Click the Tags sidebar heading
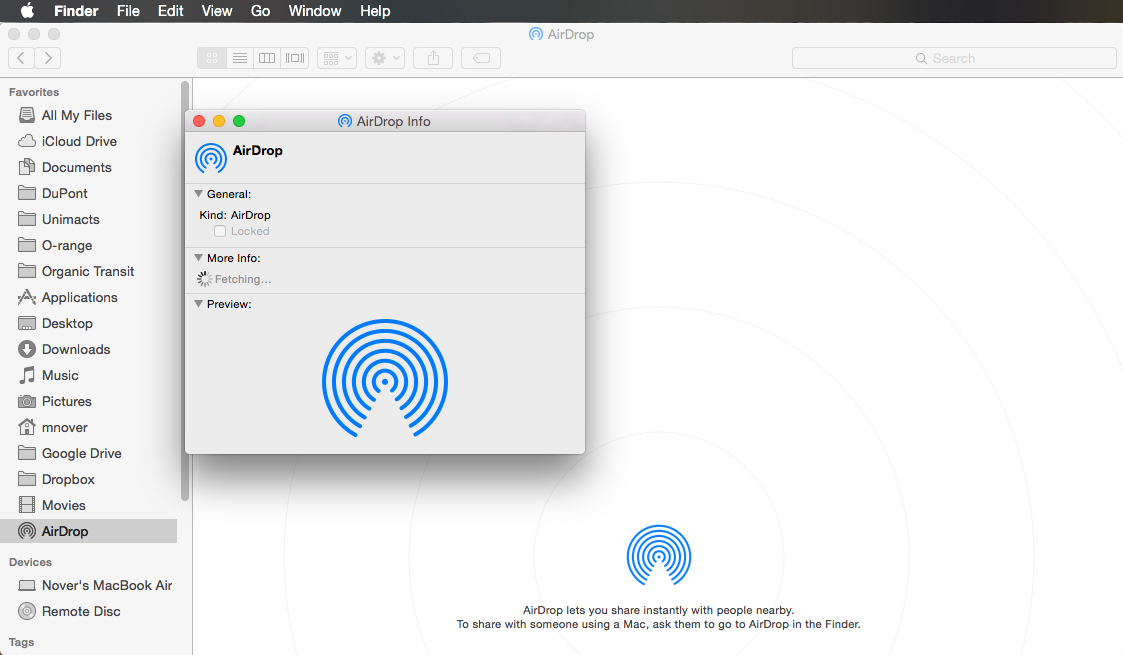This screenshot has height=655, width=1123. (x=21, y=642)
